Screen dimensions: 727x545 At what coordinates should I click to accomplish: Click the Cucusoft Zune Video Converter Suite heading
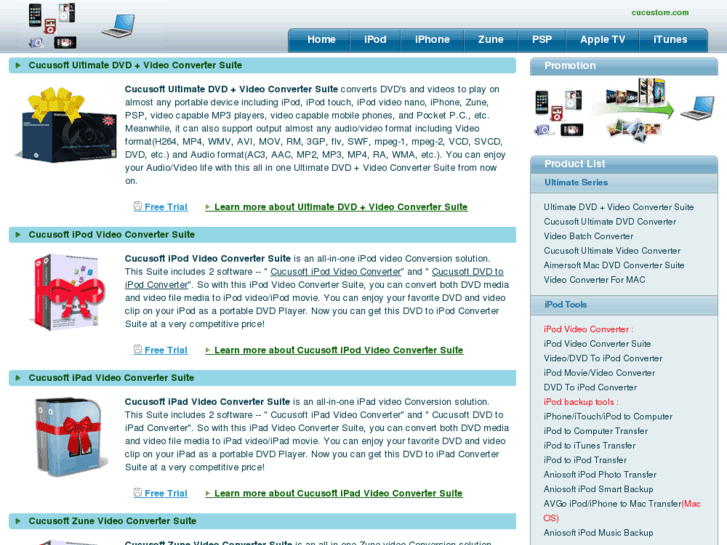(x=112, y=521)
